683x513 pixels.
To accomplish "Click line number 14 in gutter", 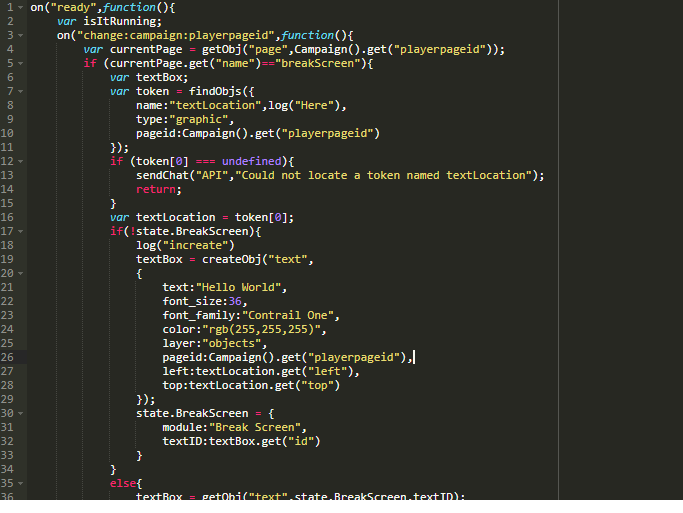I will 7,189.
